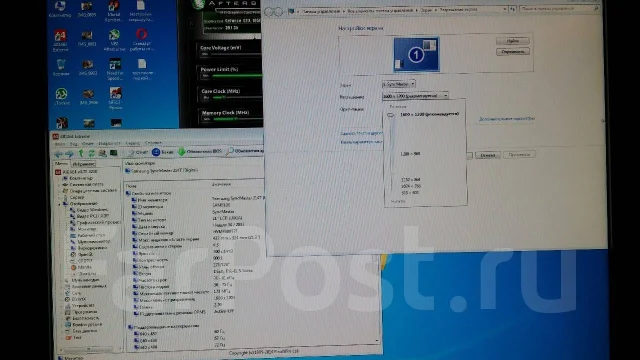Select Сервер in the AIDA64 tree
The image size is (640, 360).
tap(73, 197)
